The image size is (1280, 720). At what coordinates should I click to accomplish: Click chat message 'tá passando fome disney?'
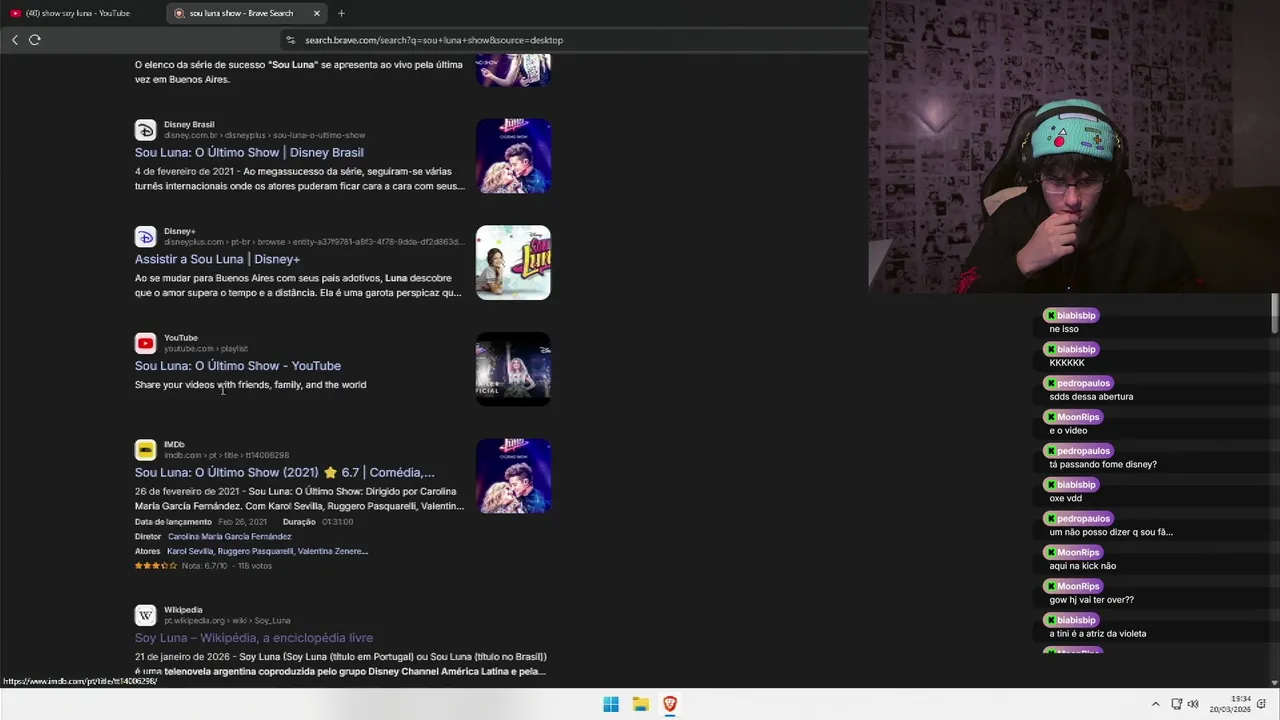point(1103,465)
